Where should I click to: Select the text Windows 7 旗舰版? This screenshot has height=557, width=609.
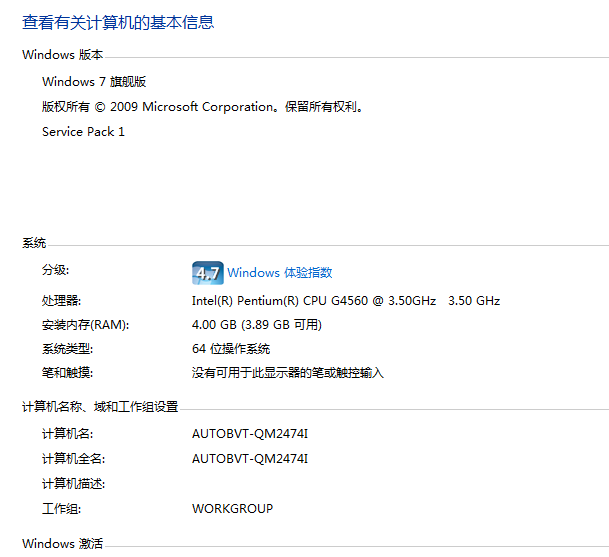[x=94, y=82]
